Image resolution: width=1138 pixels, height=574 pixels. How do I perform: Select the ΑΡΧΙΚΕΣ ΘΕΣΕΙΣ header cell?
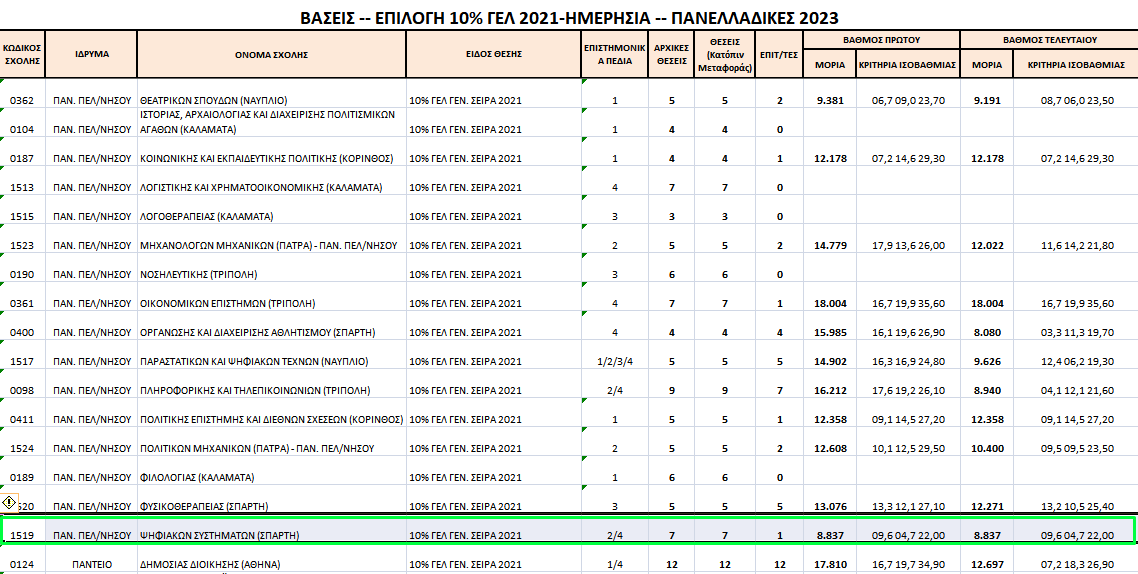coord(671,54)
